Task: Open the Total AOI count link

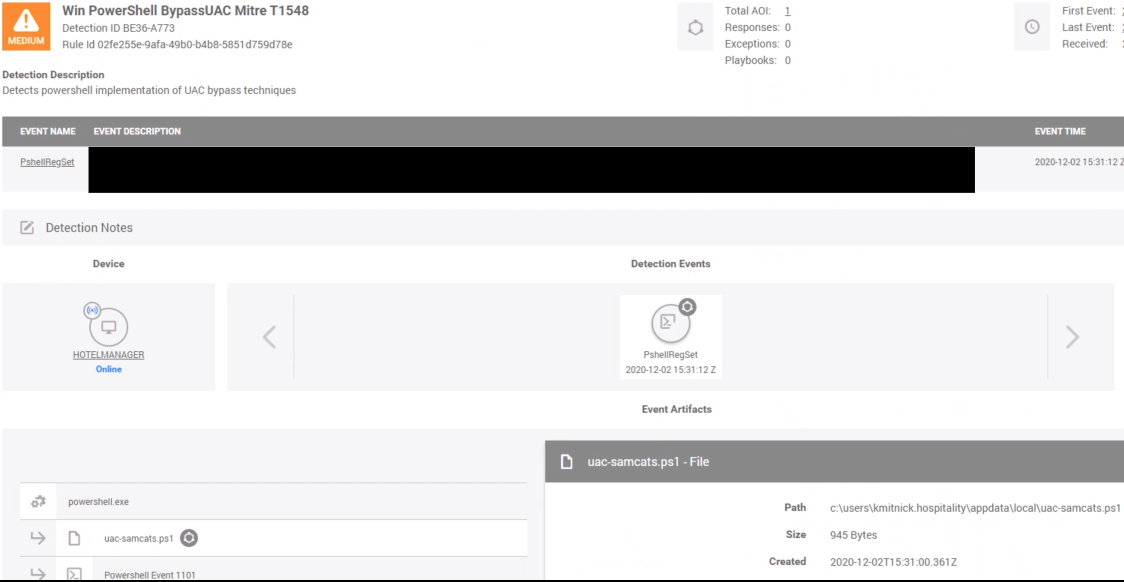Action: (788, 11)
